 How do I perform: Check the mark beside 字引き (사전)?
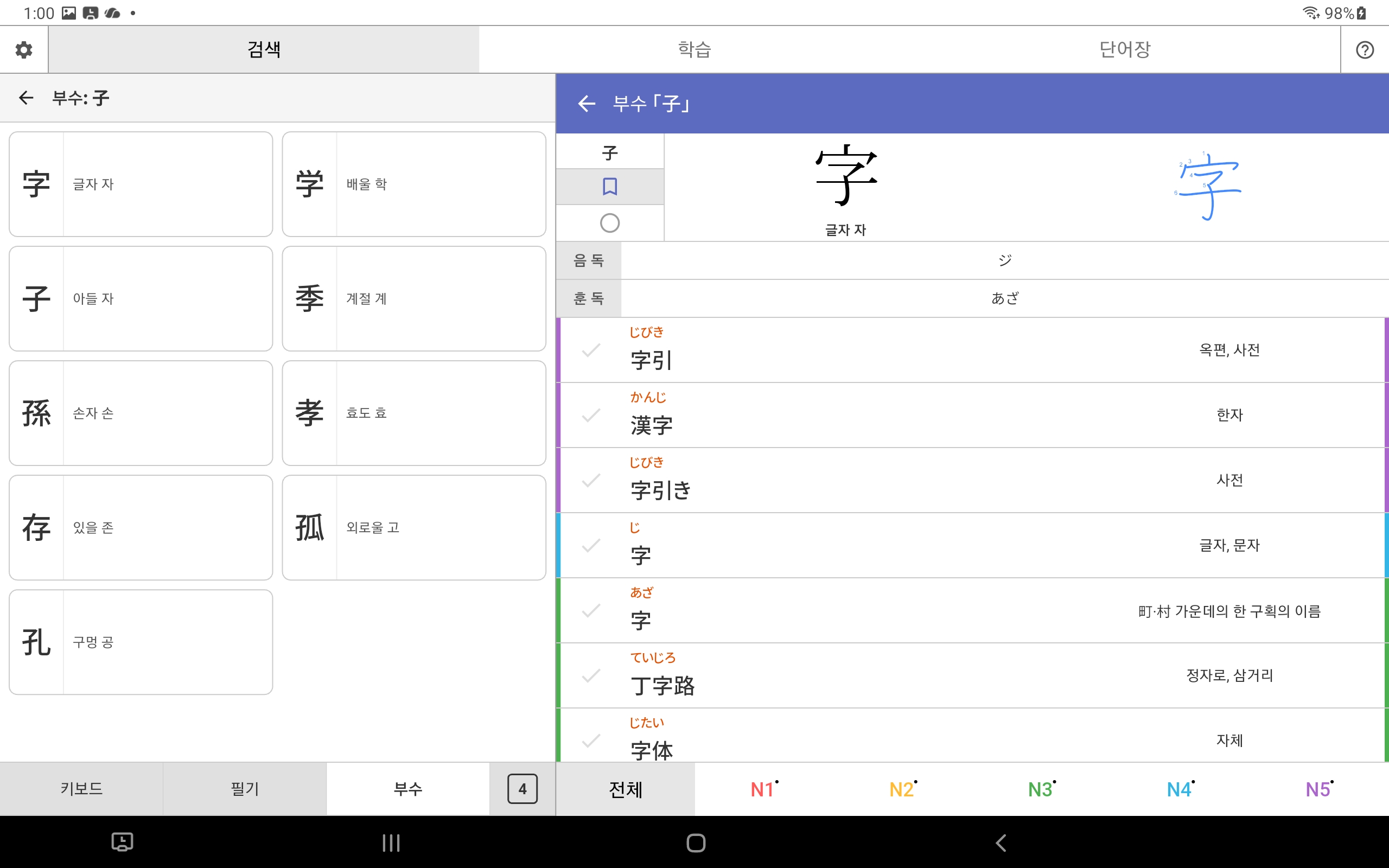pos(591,480)
